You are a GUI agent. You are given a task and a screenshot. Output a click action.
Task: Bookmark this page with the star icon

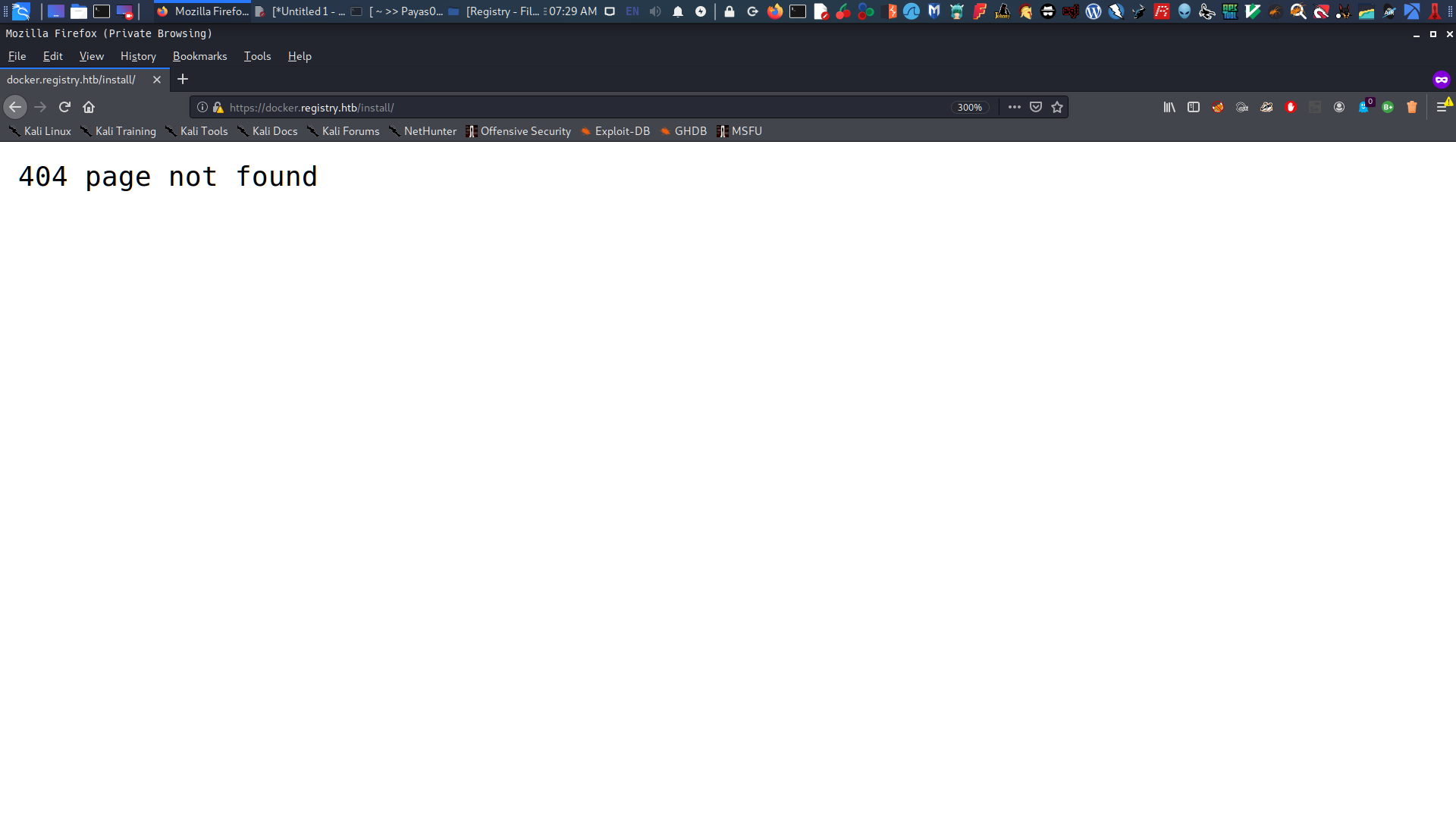point(1057,107)
